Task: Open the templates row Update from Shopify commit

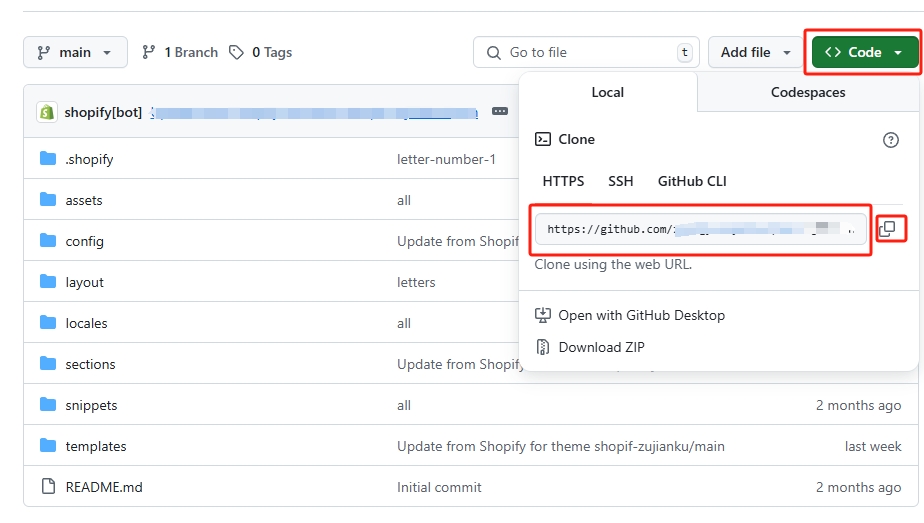Action: [x=560, y=446]
